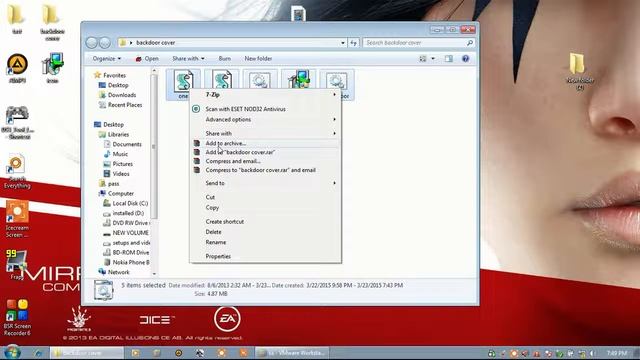Choose Cut from the context menu

265,197
